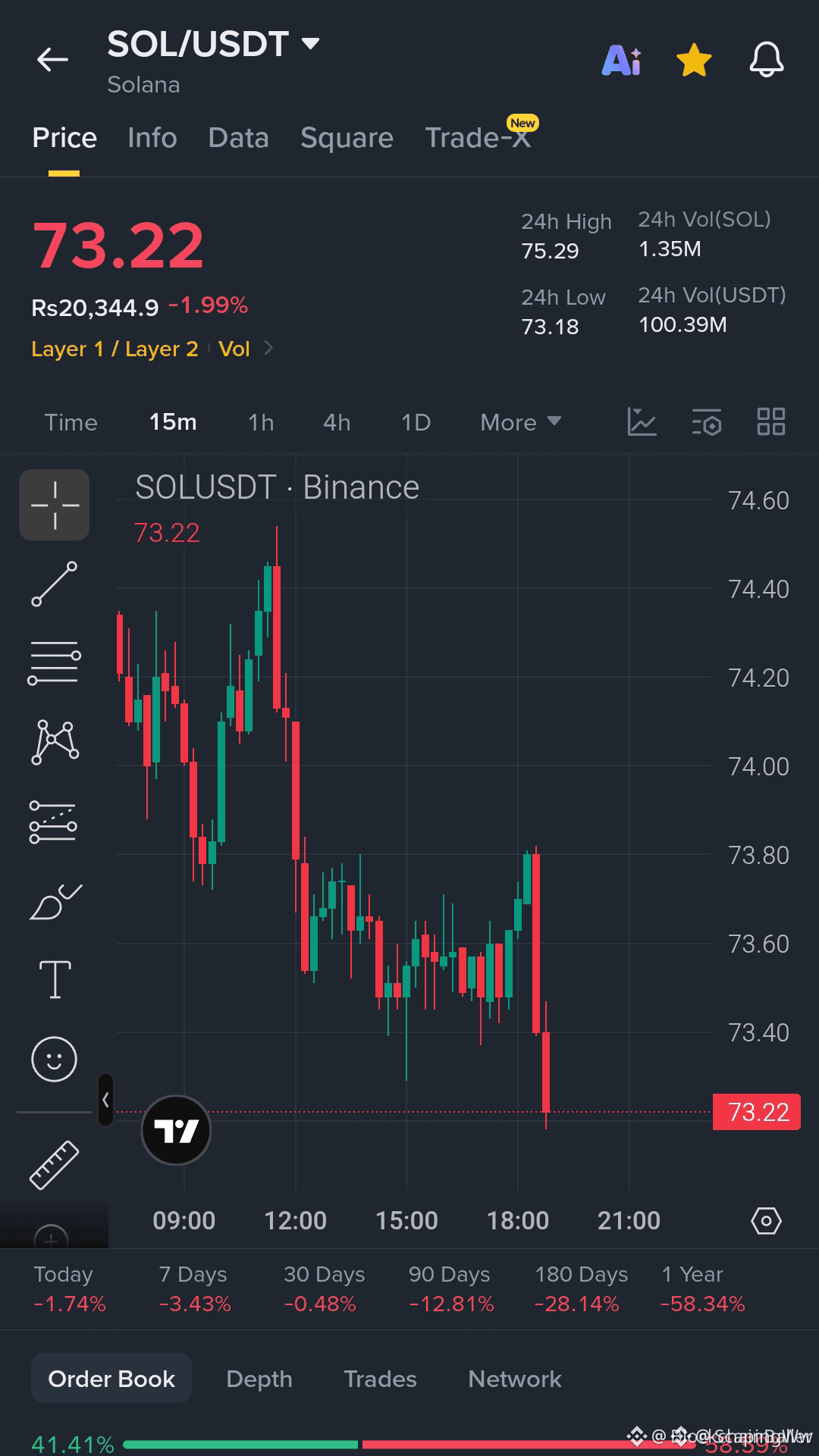Select the 1D chart interval
819x1456 pixels.
point(416,422)
